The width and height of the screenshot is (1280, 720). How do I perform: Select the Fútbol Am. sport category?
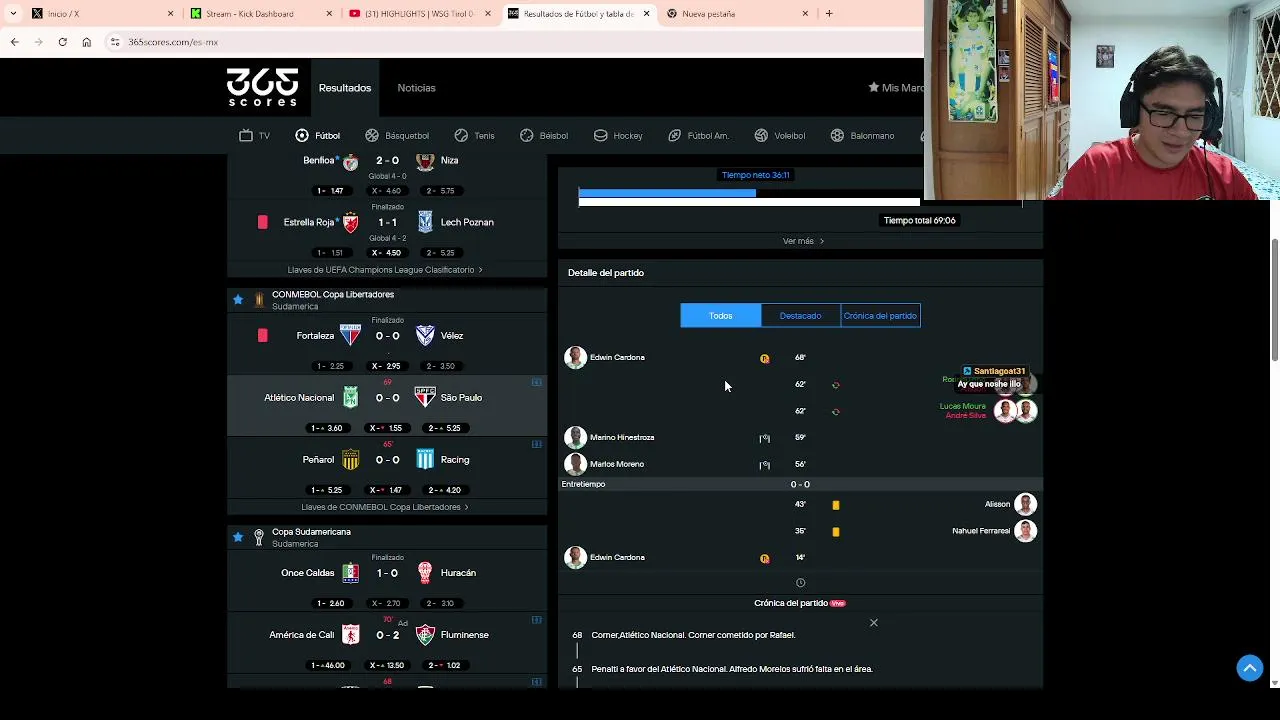[698, 135]
